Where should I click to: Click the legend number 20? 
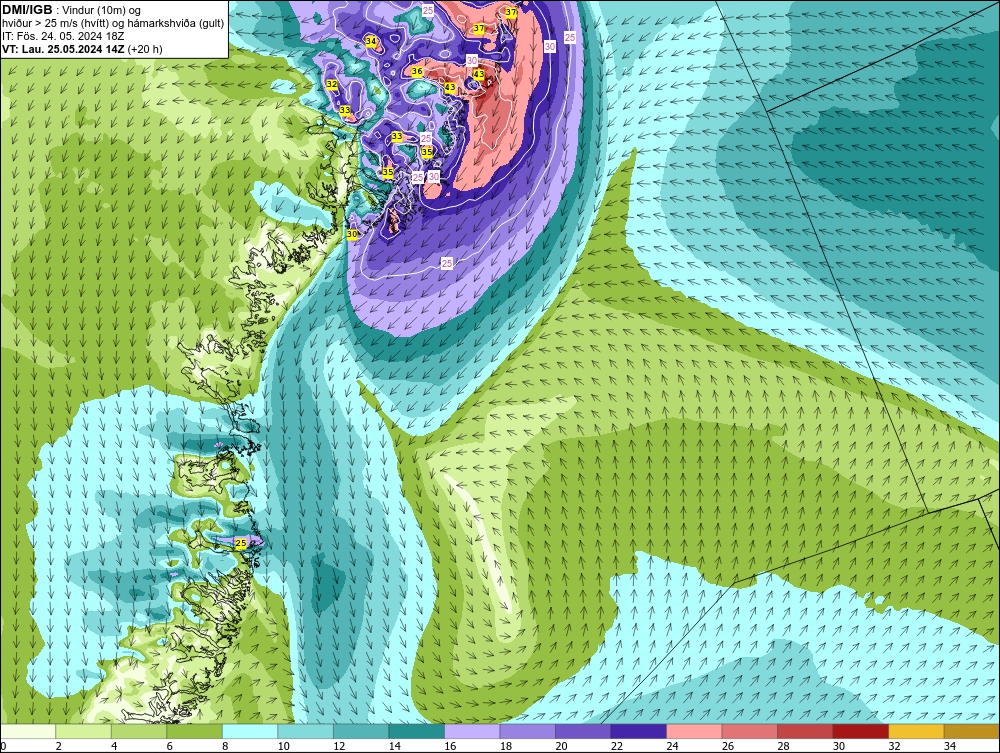[561, 746]
